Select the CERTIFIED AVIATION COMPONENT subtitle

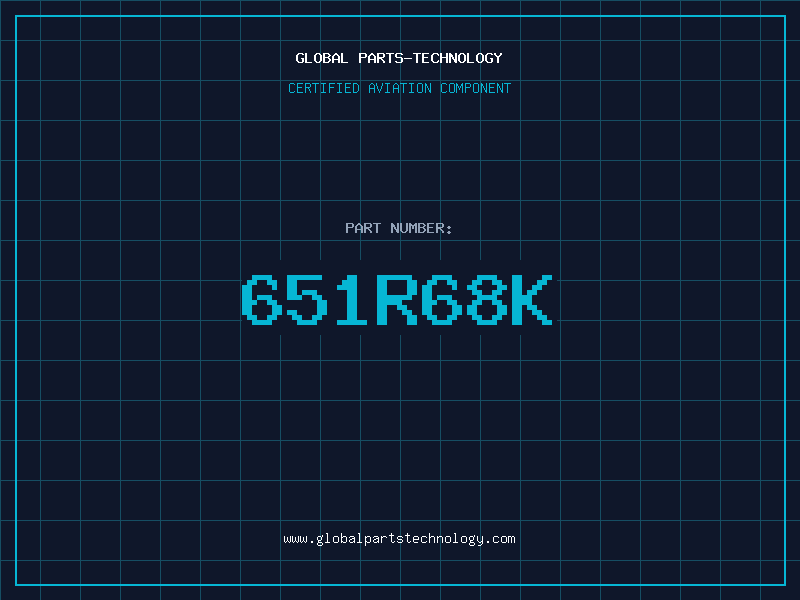click(399, 89)
